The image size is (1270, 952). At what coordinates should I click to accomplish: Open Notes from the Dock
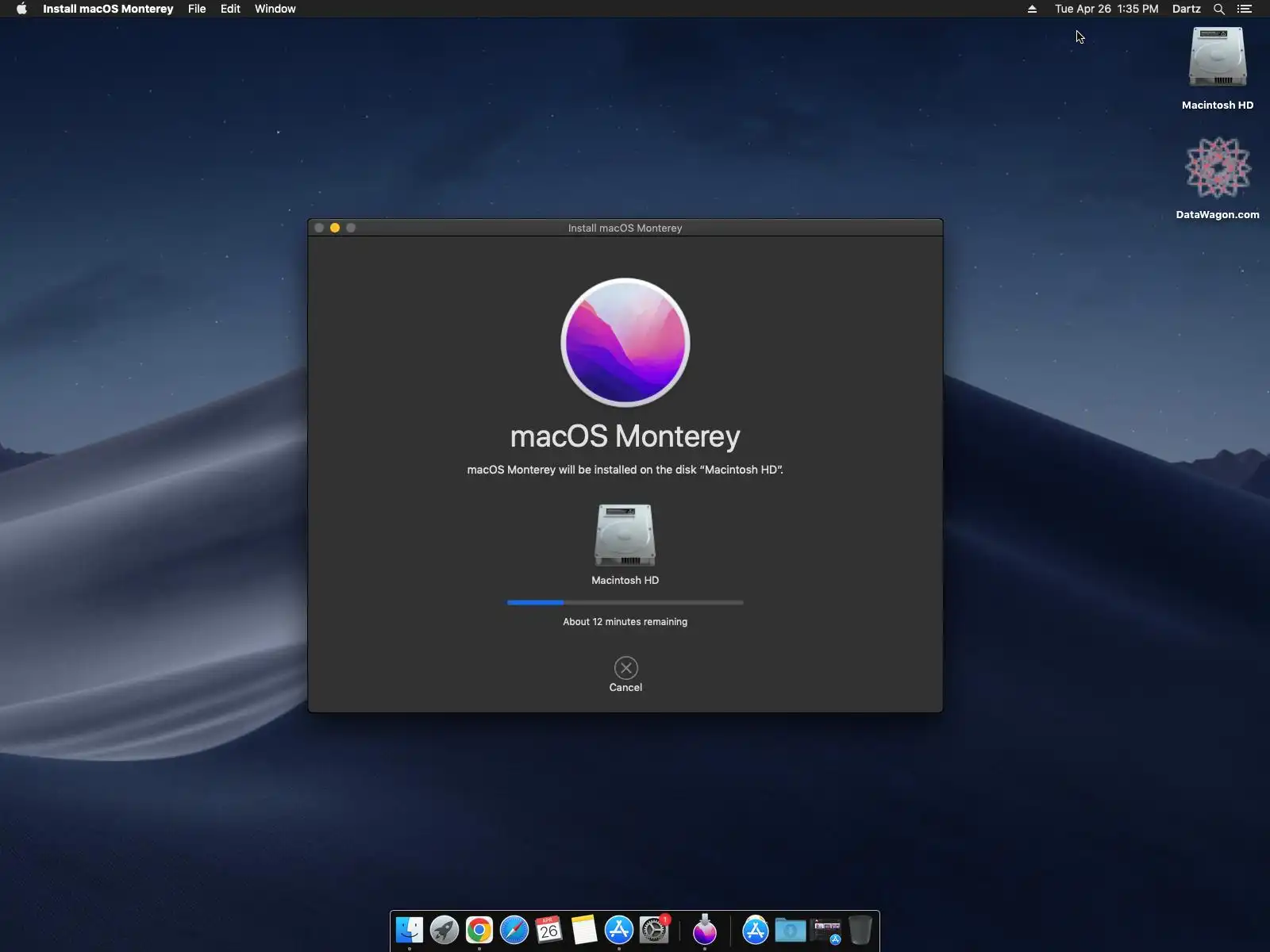tap(584, 930)
